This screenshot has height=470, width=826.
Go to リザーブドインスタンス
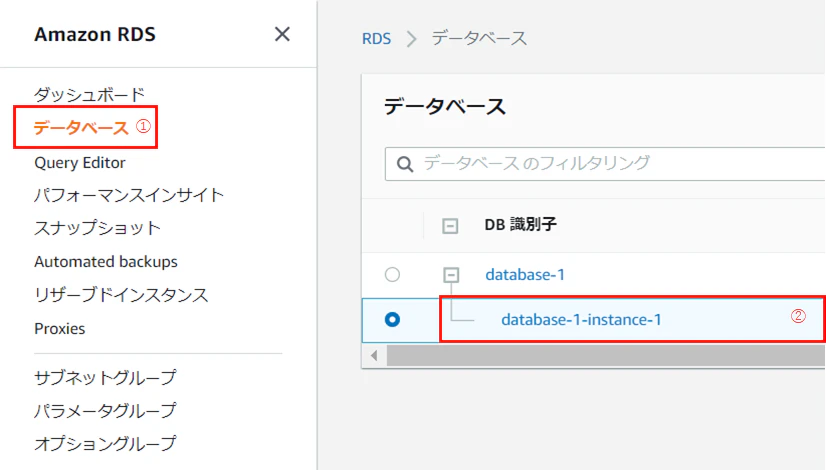(x=121, y=295)
